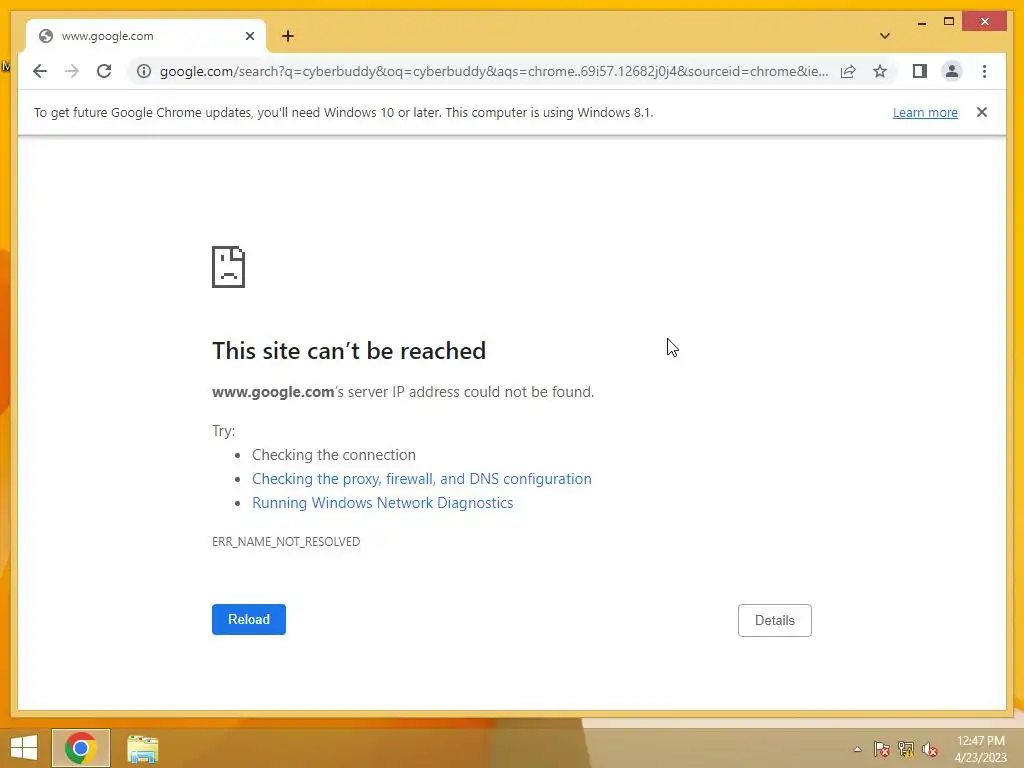The image size is (1024, 768).
Task: Click the 'This site can't be reached' heading
Action: (x=349, y=351)
